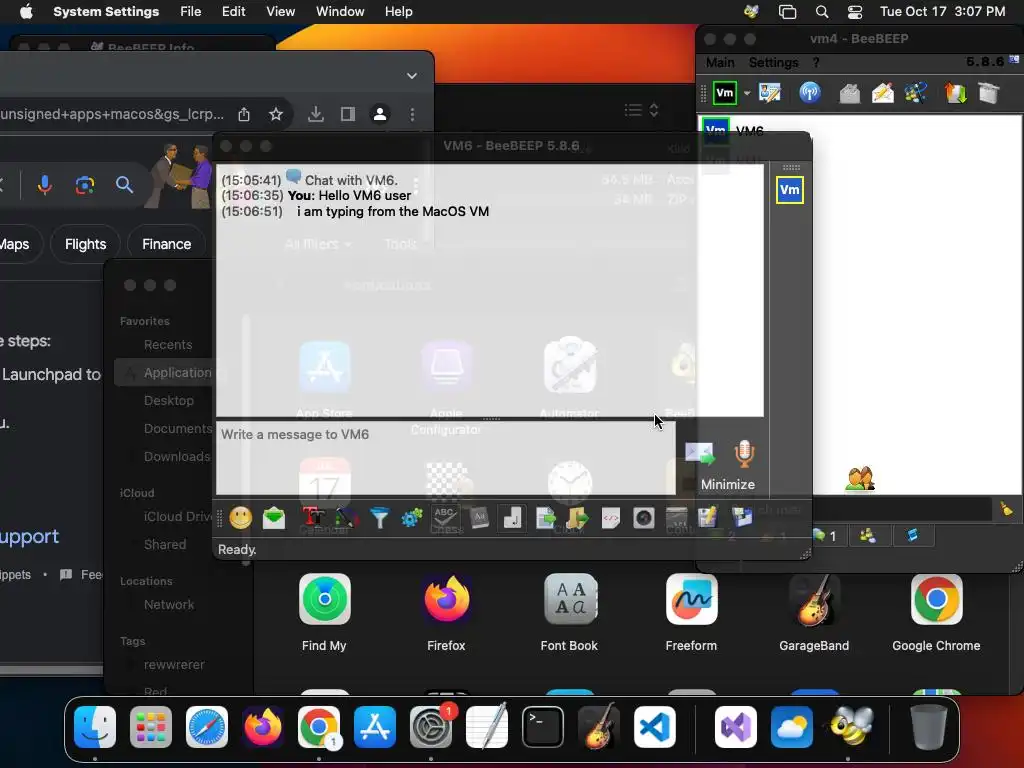Screen dimensions: 1024x768
Task: Open the font color pencil icon
Action: point(346,518)
